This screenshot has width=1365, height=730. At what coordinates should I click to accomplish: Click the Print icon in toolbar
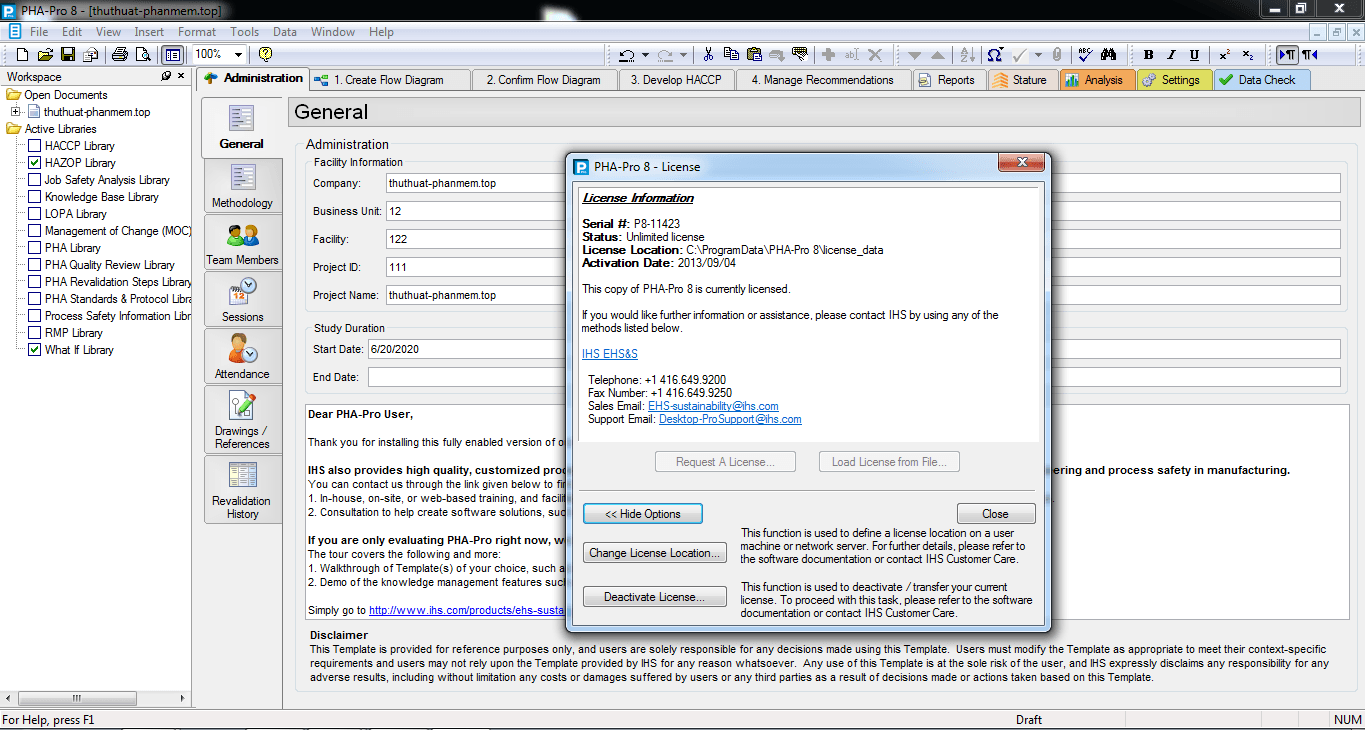[x=119, y=55]
